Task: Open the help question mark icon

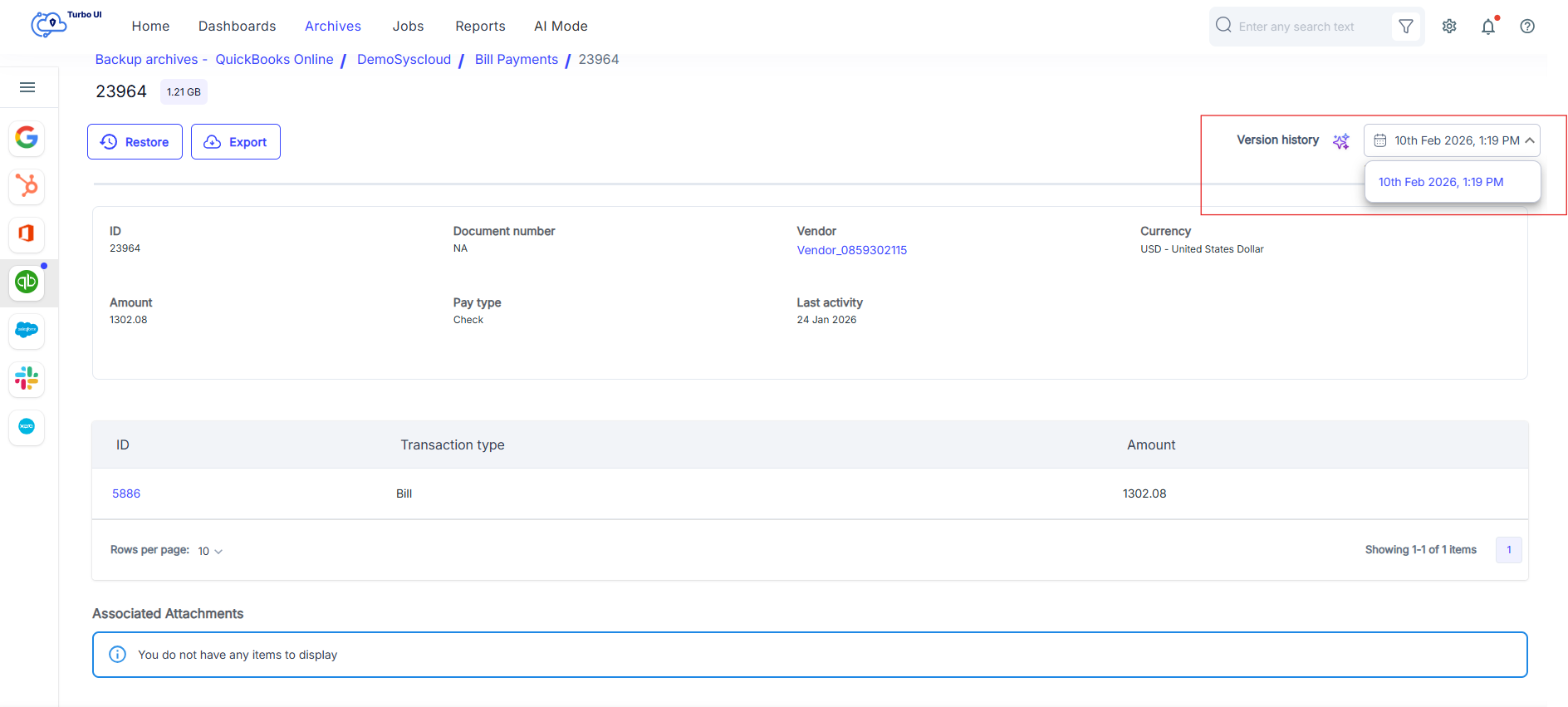Action: [1527, 27]
